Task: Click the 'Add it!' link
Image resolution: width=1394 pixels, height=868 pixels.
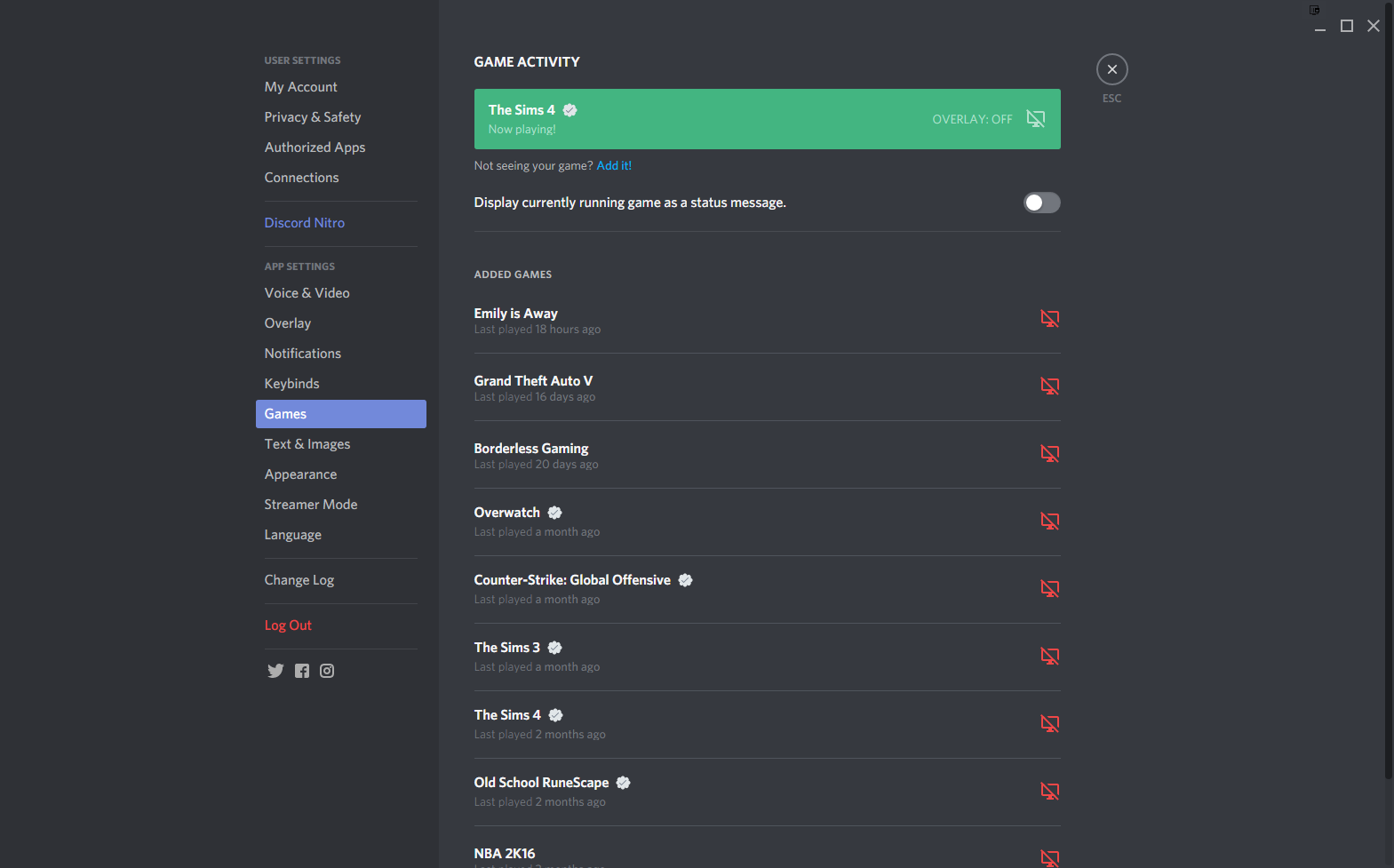Action: click(x=614, y=166)
